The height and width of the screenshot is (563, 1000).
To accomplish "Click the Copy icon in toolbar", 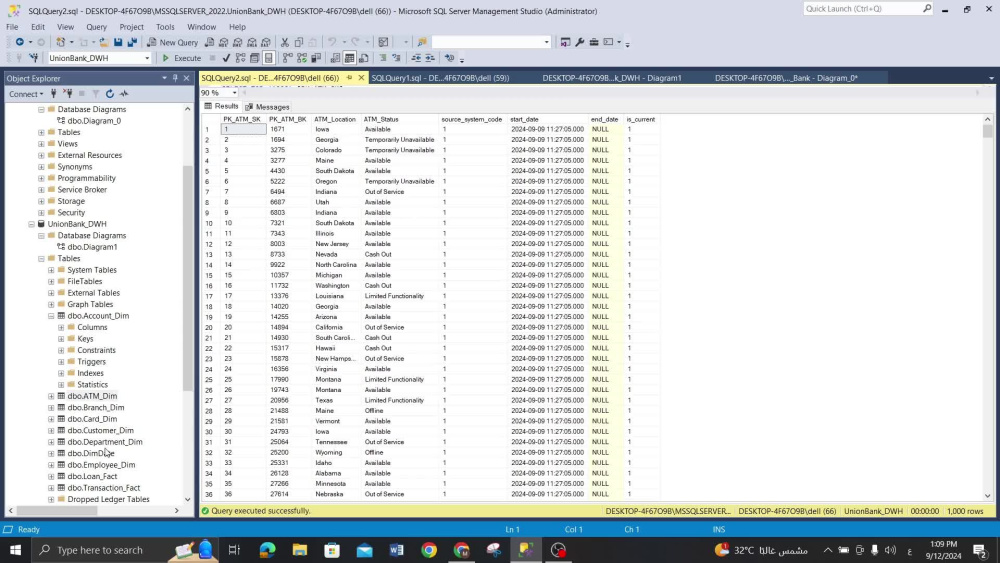I will pos(298,42).
